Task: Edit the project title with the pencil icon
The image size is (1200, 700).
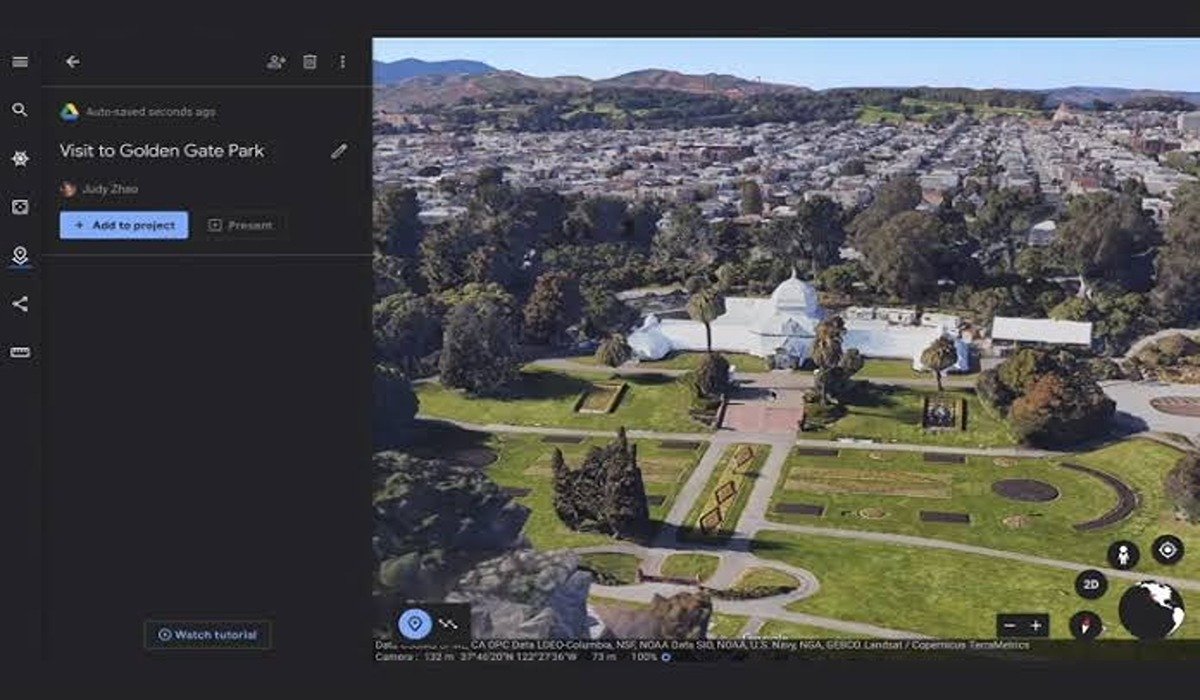Action: coord(340,150)
